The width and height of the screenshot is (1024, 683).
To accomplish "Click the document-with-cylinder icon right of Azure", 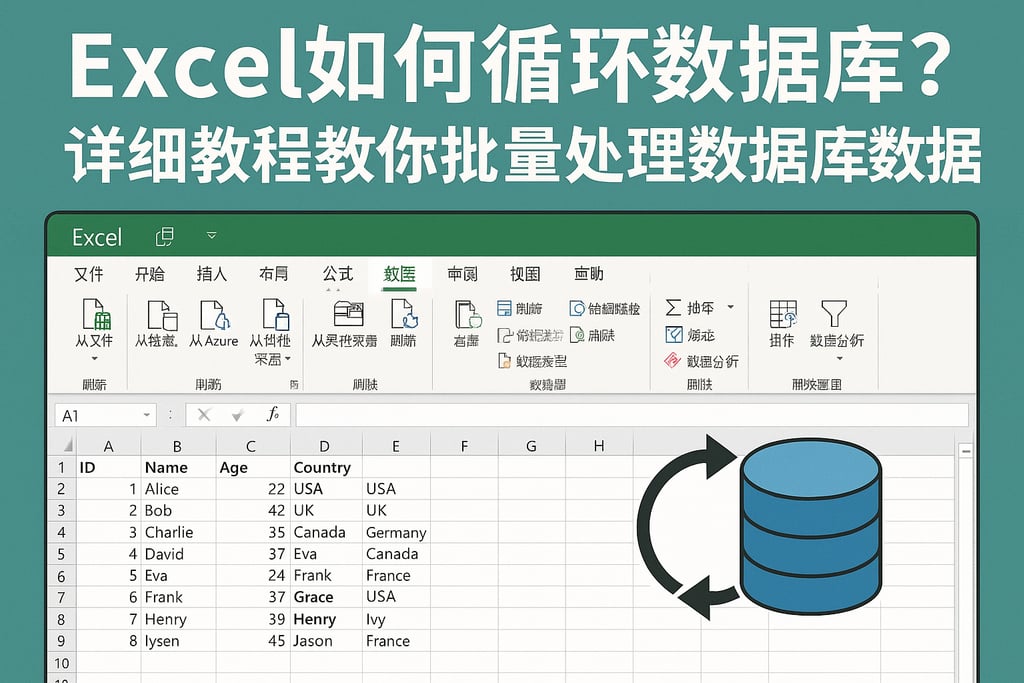I will coord(275,314).
